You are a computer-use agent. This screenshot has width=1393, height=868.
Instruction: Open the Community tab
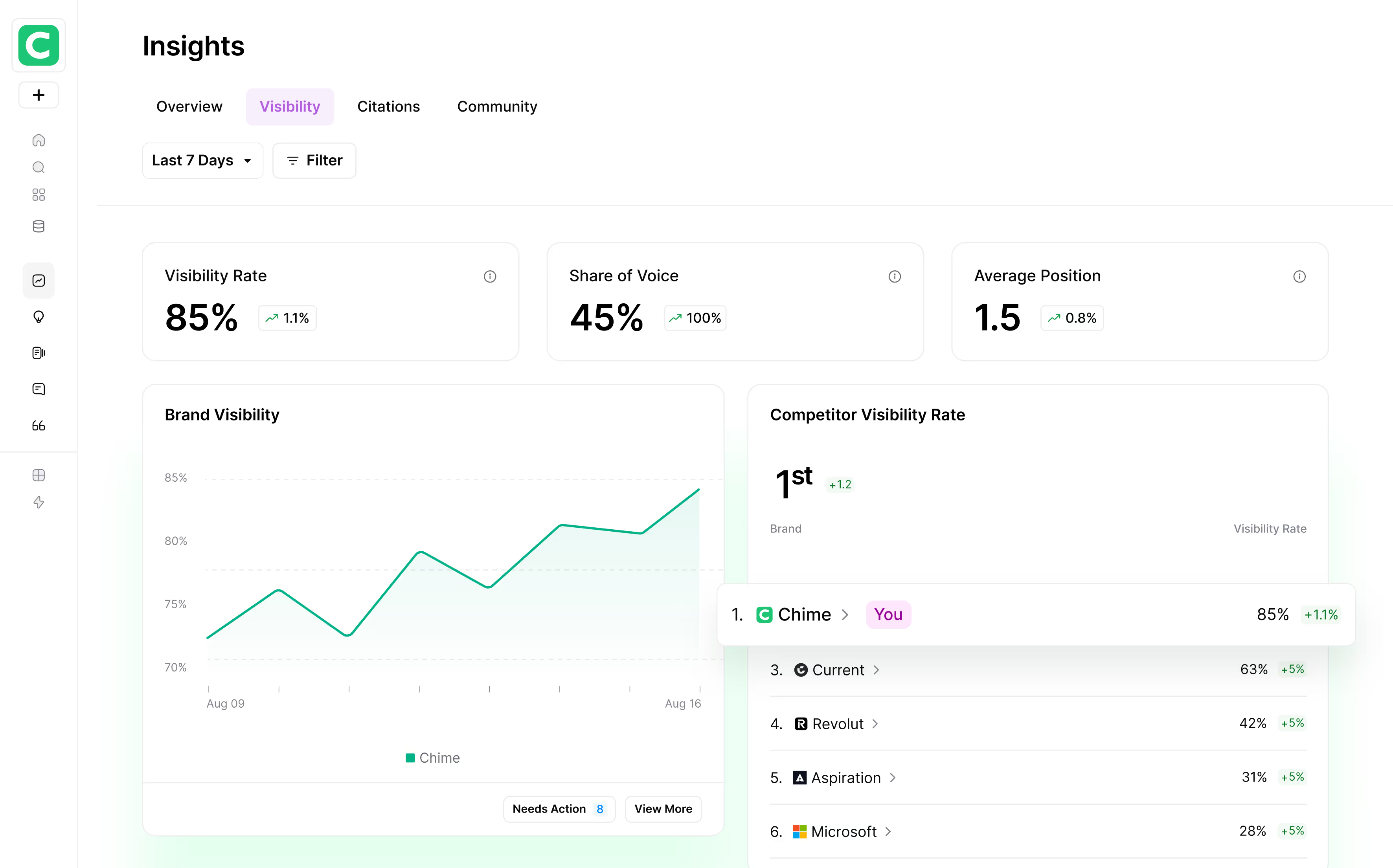pos(497,106)
